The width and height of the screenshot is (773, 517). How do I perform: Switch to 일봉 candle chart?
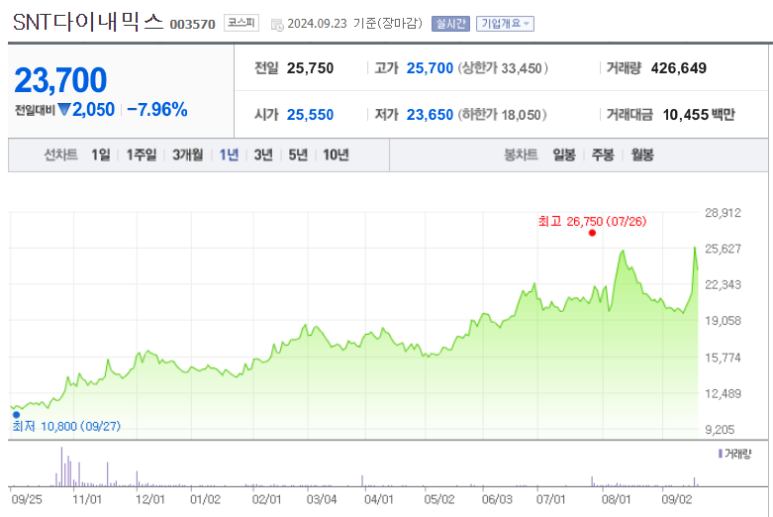(x=564, y=155)
